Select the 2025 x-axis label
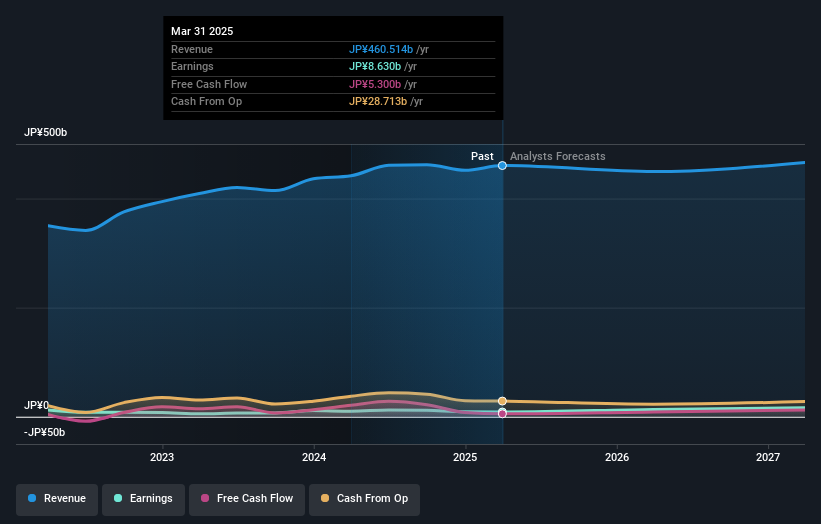The width and height of the screenshot is (821, 524). (x=465, y=457)
